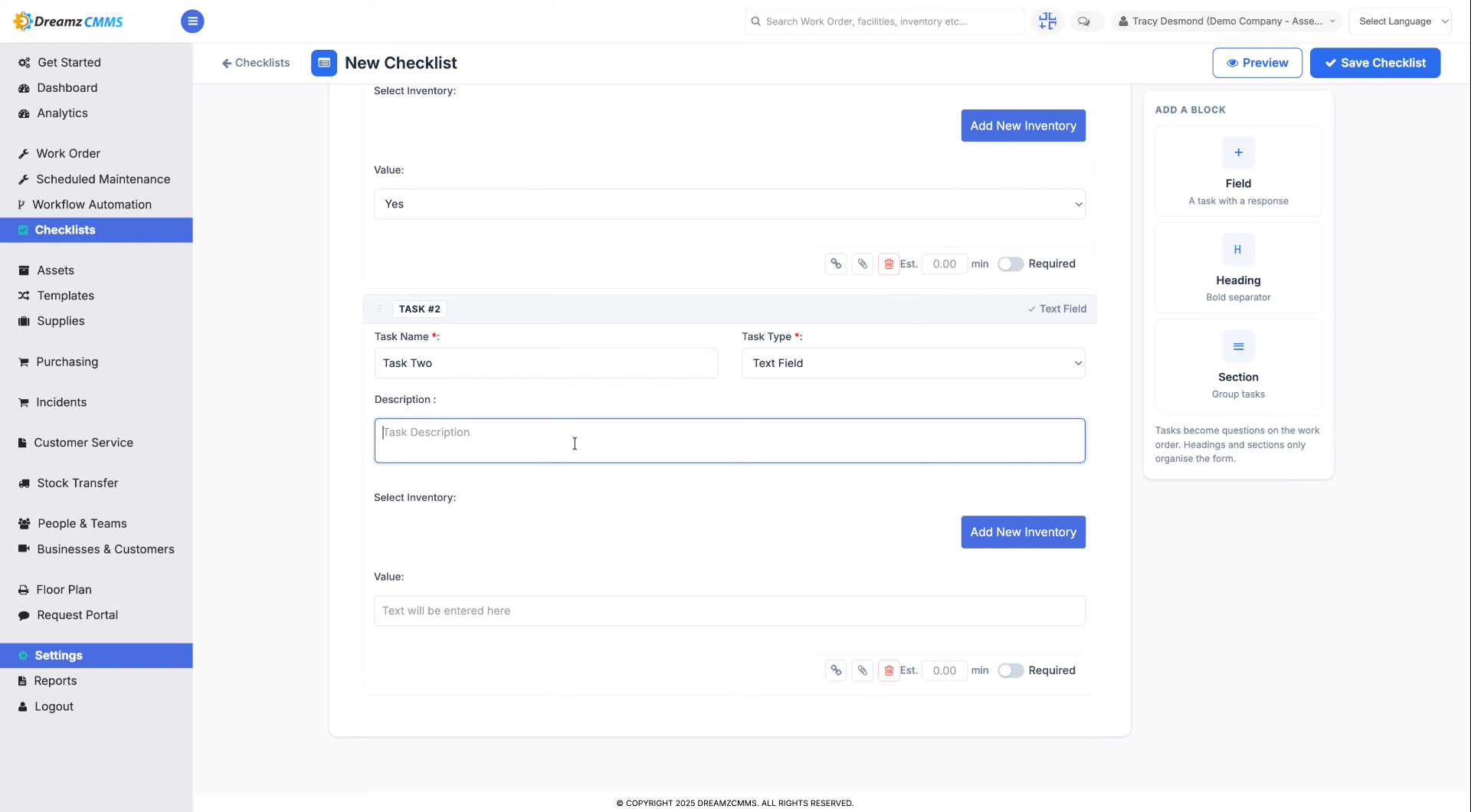Open Stock Transfer in the sidebar
Image resolution: width=1471 pixels, height=812 pixels.
[x=77, y=483]
